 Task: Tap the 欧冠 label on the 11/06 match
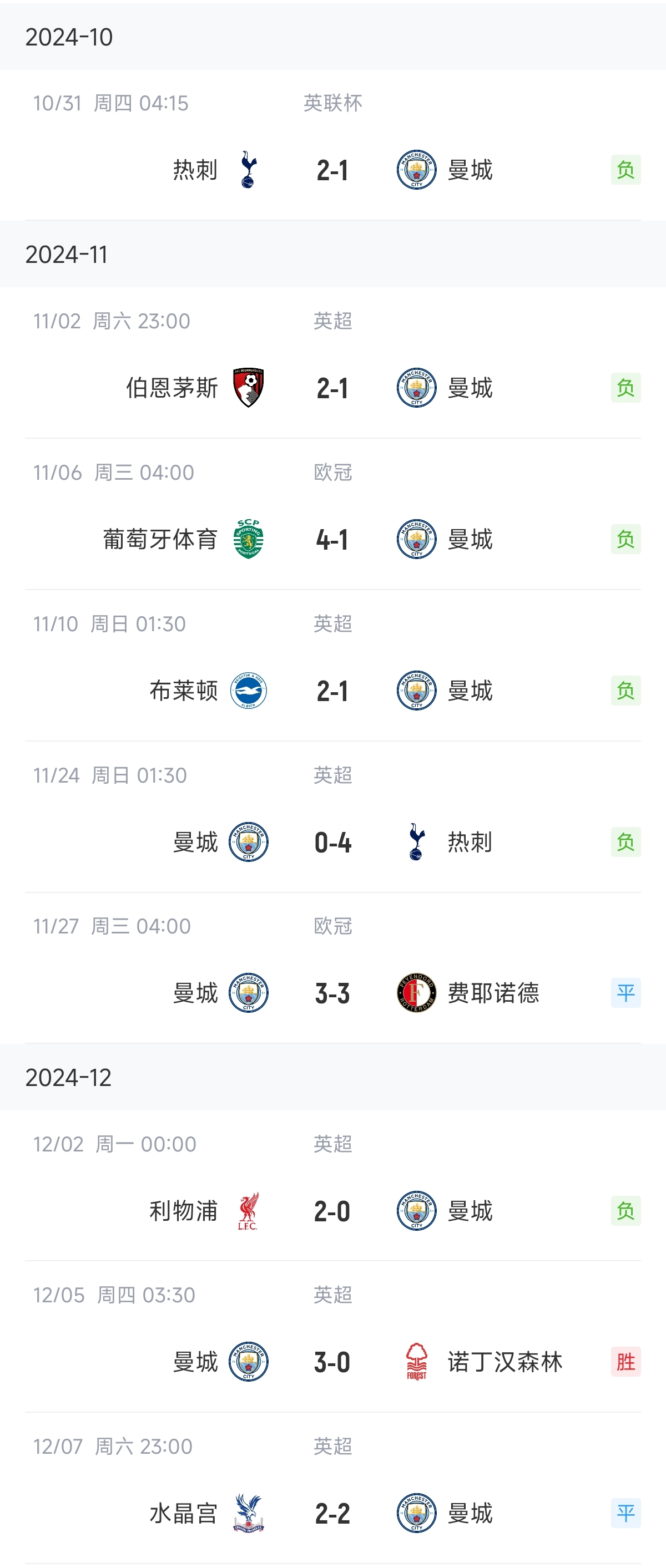click(332, 473)
